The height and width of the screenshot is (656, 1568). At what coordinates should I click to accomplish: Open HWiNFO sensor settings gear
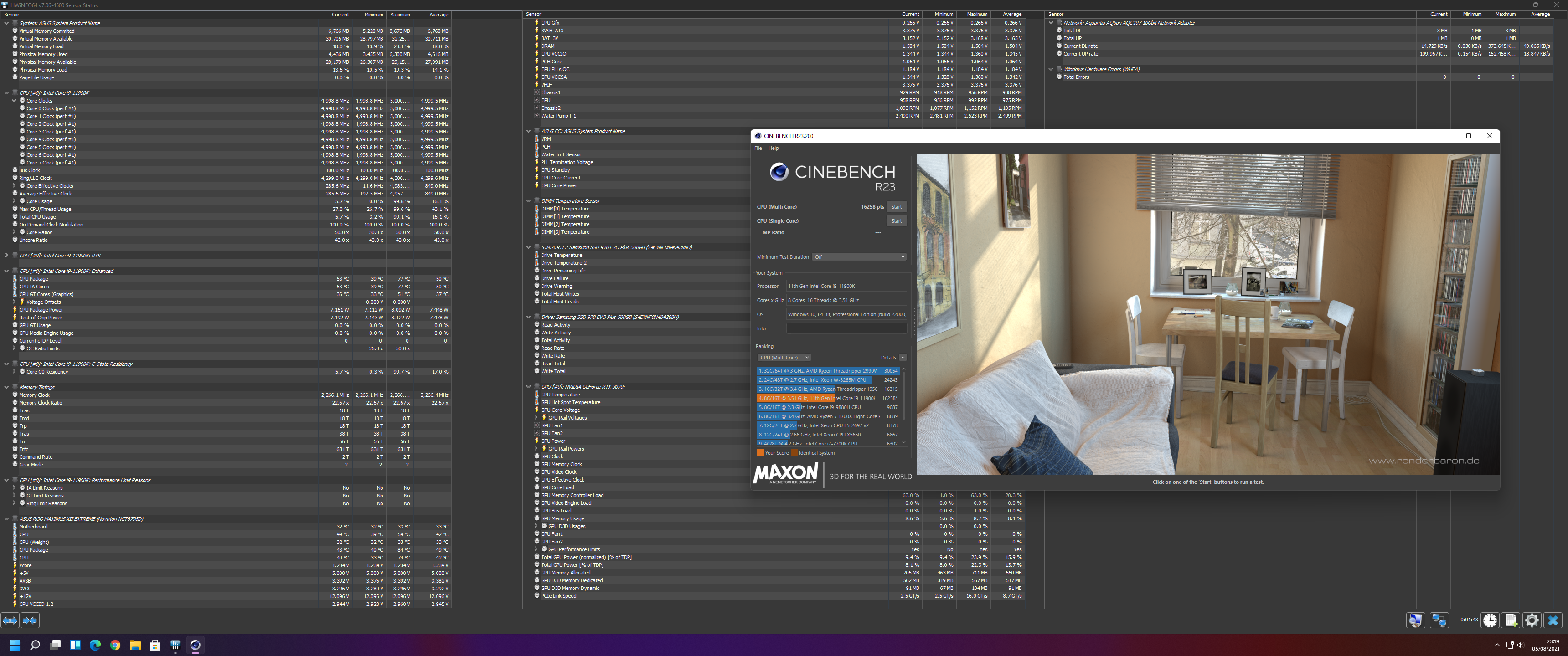coord(1532,620)
